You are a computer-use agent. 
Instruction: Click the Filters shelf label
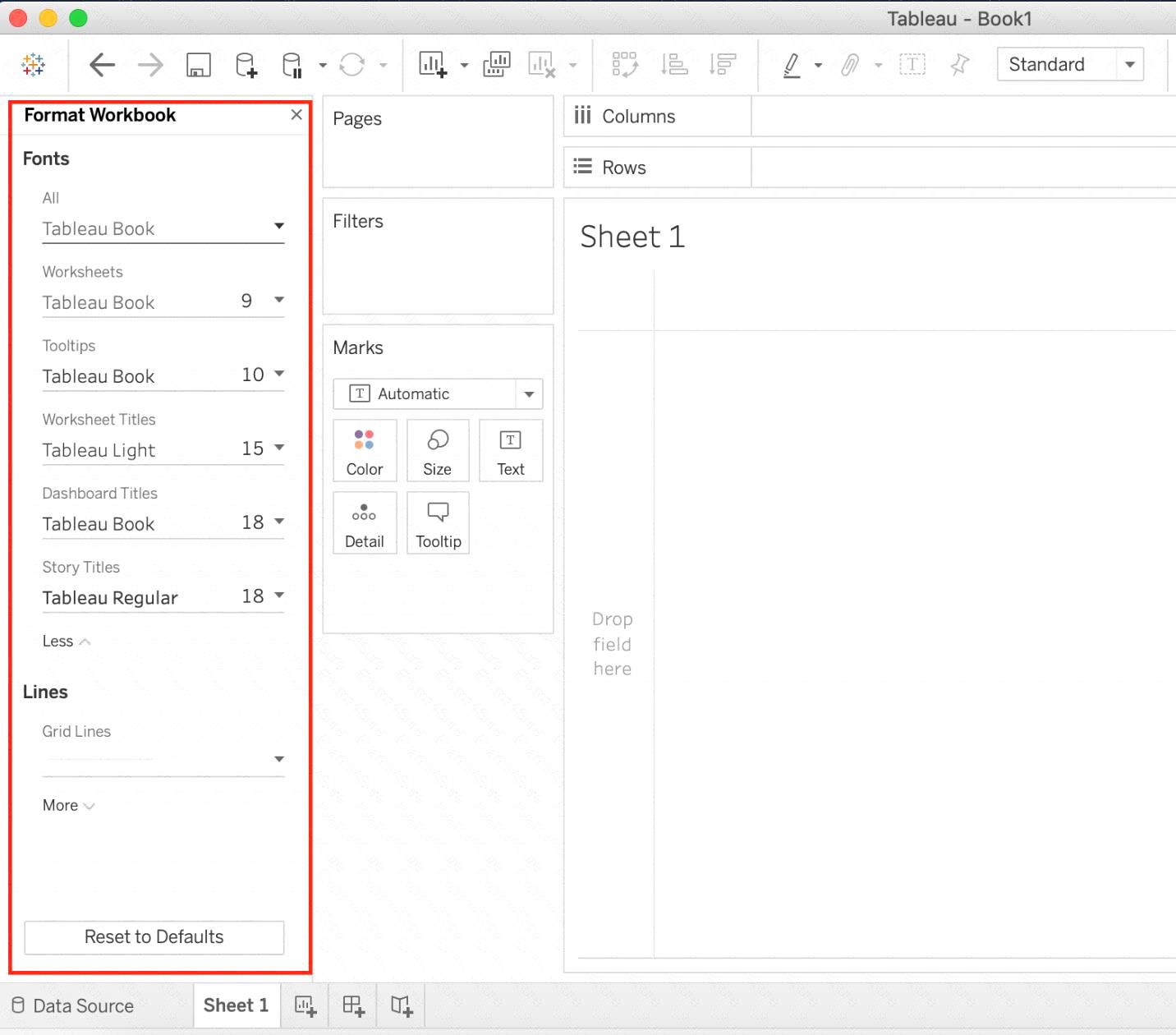click(x=358, y=221)
